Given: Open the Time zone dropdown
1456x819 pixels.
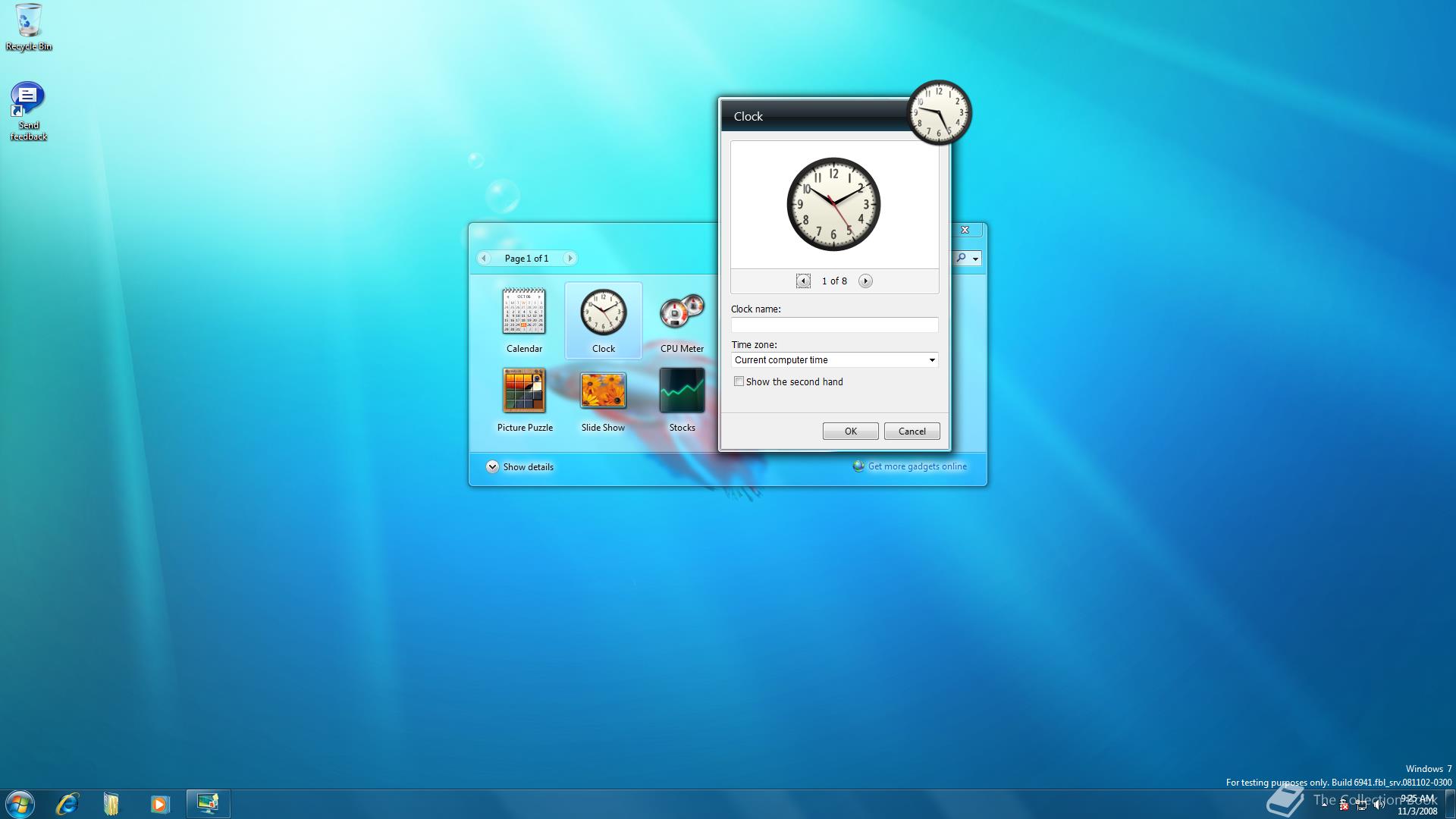Looking at the screenshot, I should [834, 360].
